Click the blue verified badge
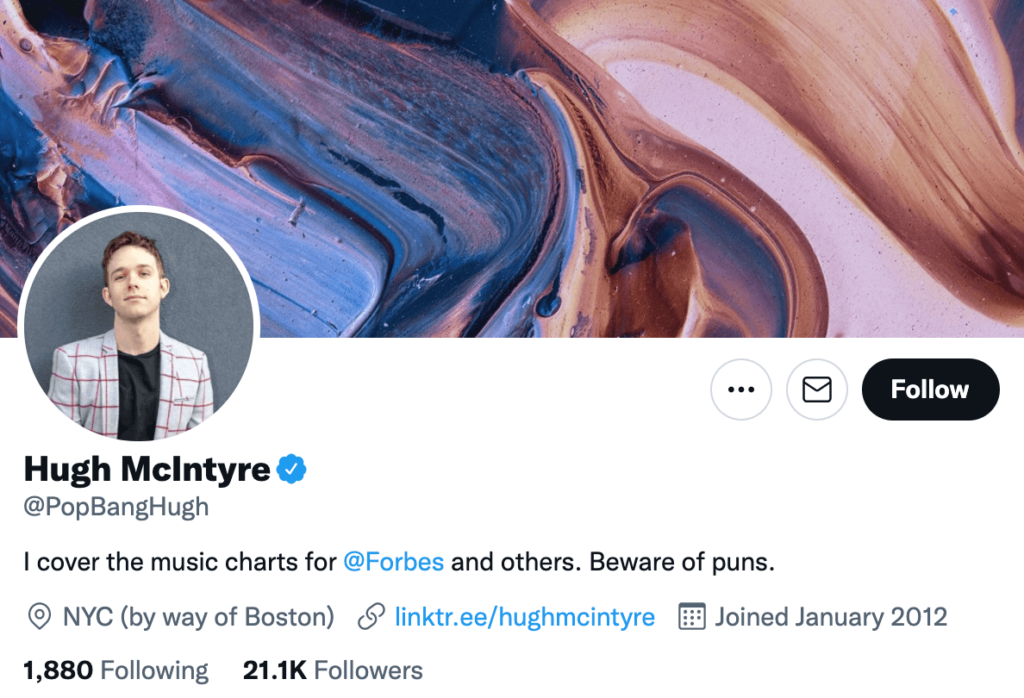1024x698 pixels. 291,468
